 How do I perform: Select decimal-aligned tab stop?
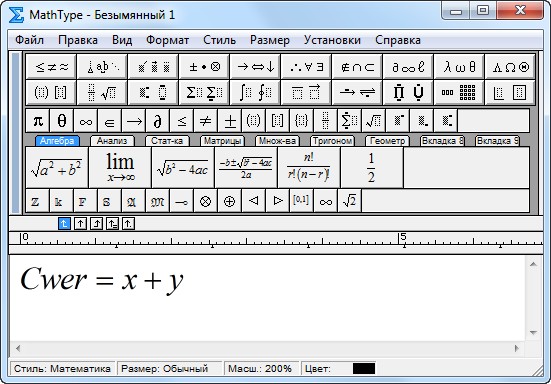(128, 223)
